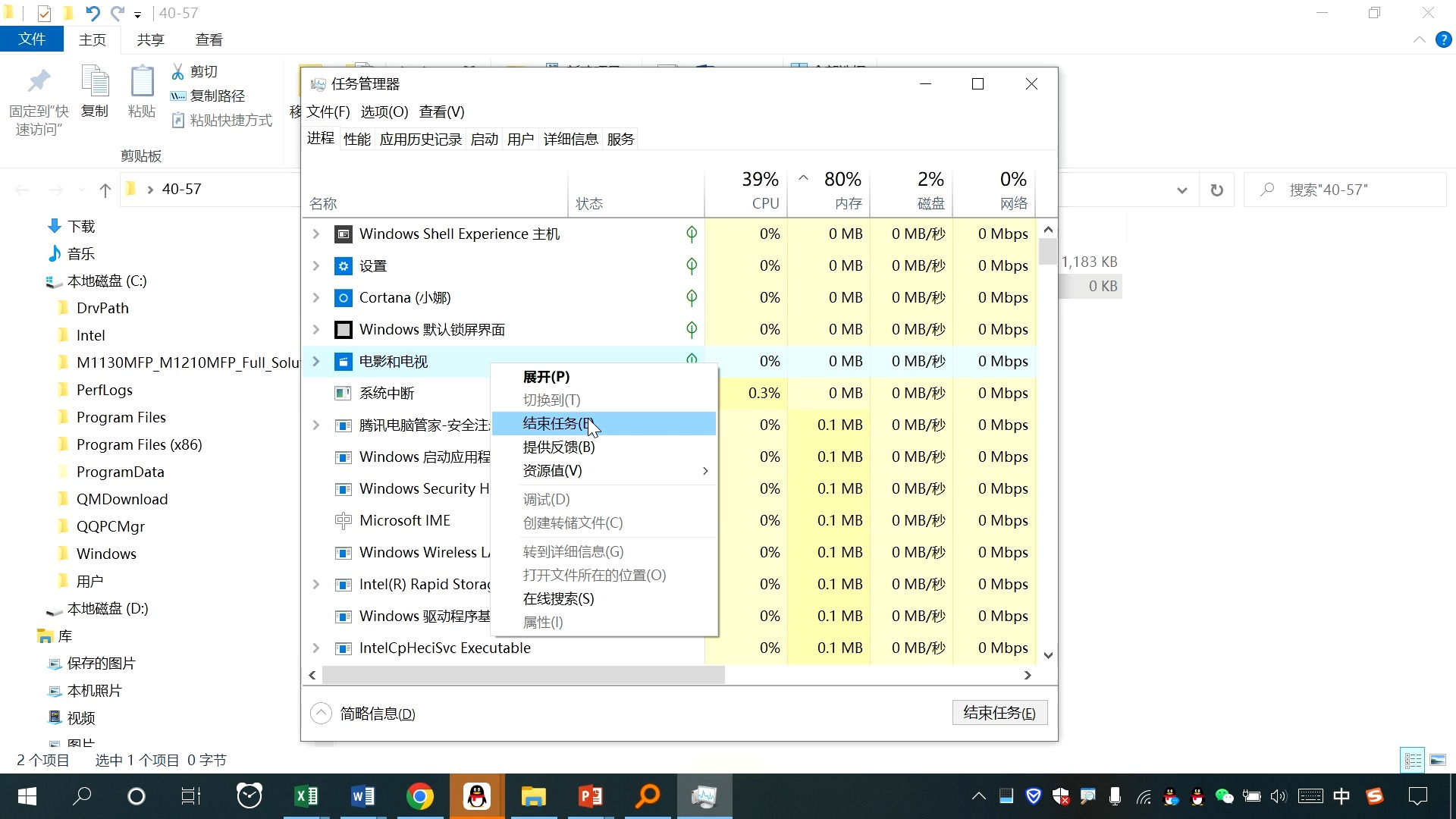This screenshot has width=1456, height=819.
Task: Switch to details view toggle
Action: tap(1413, 760)
